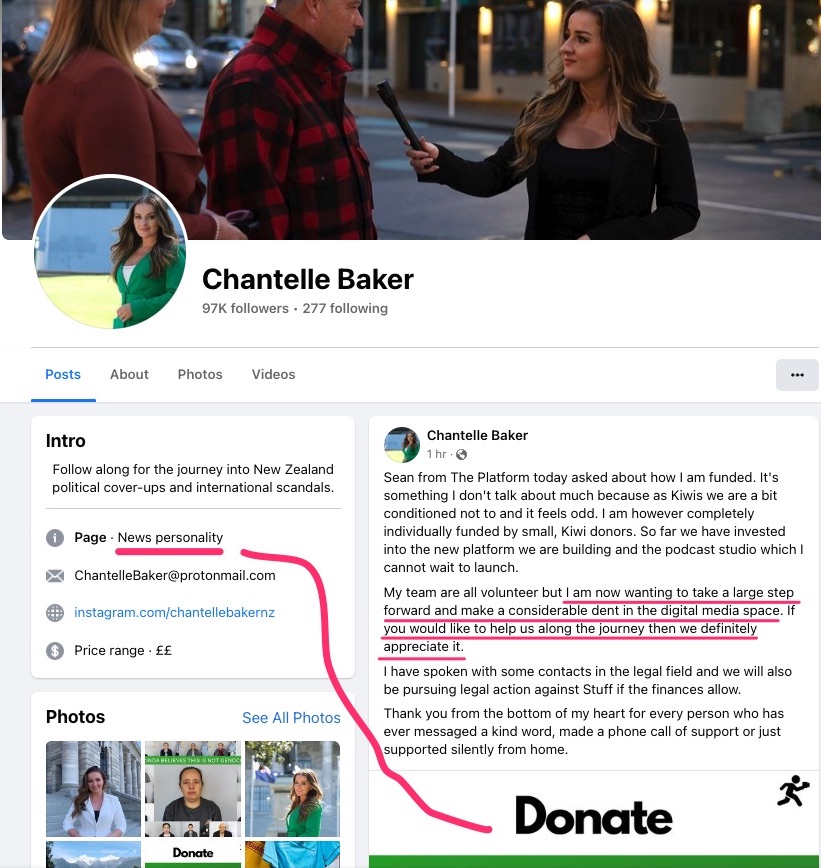
Task: Click the large Donate banner image
Action: click(x=593, y=819)
